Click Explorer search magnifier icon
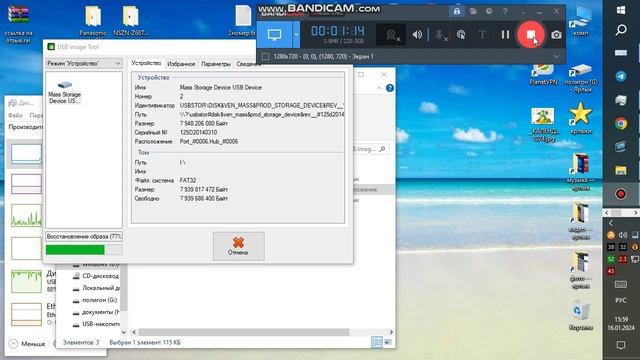The image size is (640, 360). pos(382,149)
